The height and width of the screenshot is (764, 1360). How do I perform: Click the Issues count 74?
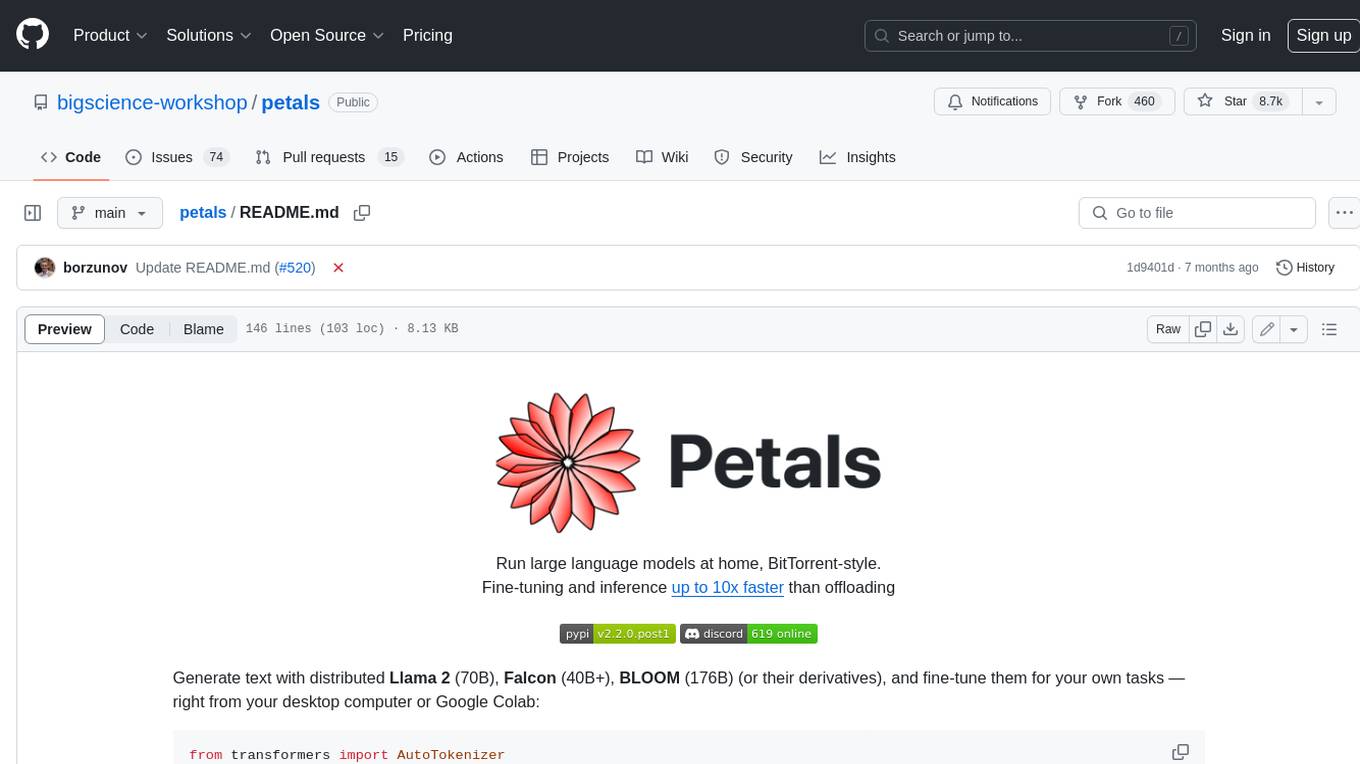(215, 157)
